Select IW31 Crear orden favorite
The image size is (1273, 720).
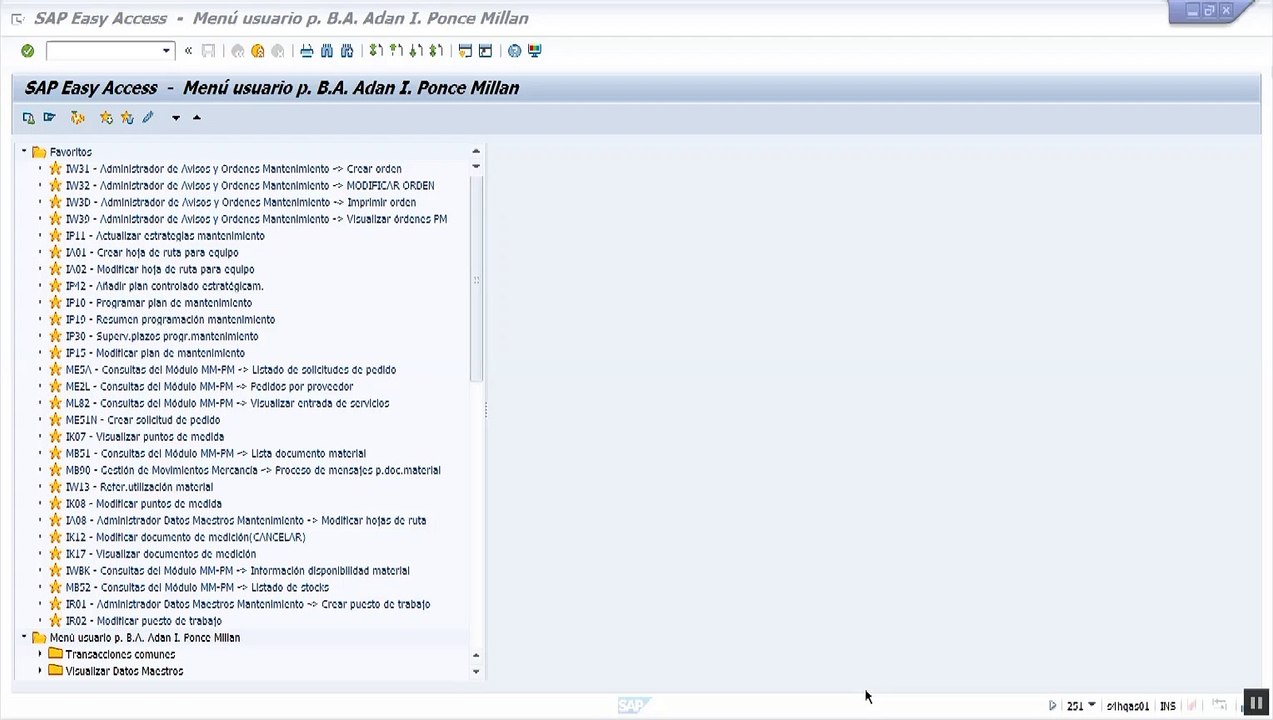(233, 169)
